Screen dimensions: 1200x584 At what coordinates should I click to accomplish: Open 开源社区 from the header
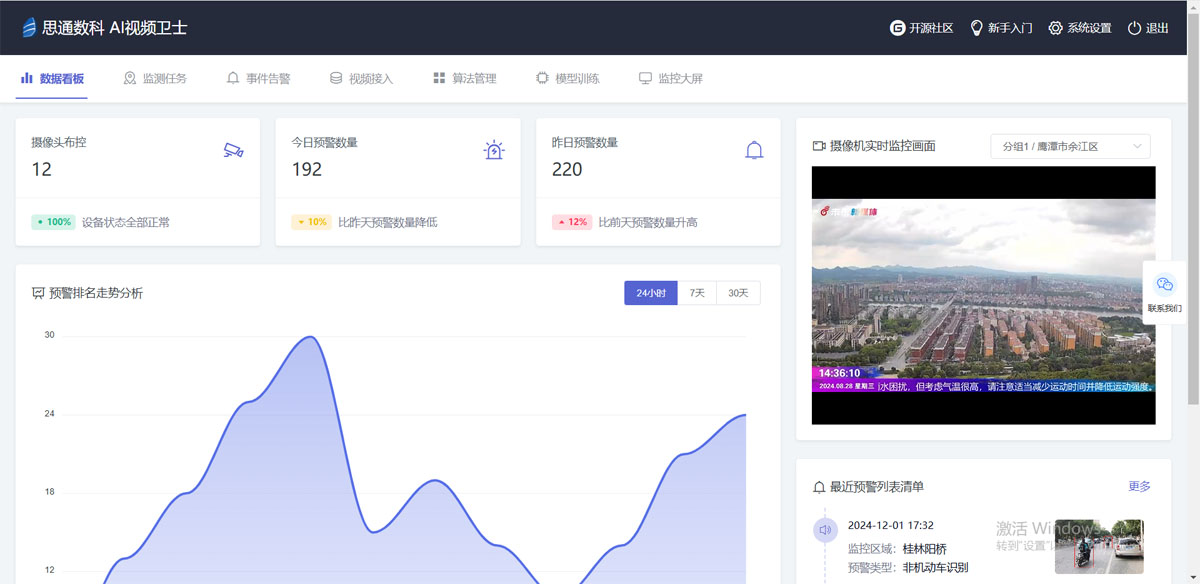point(921,28)
